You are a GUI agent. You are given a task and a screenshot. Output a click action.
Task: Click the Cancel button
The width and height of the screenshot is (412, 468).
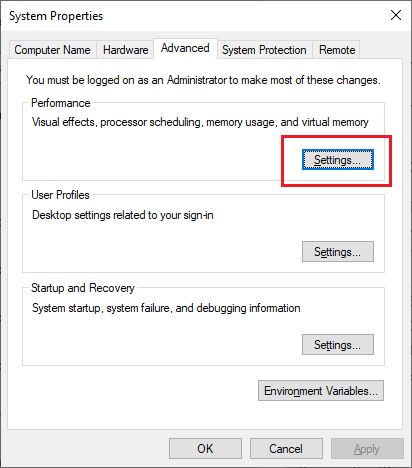pyautogui.click(x=286, y=449)
